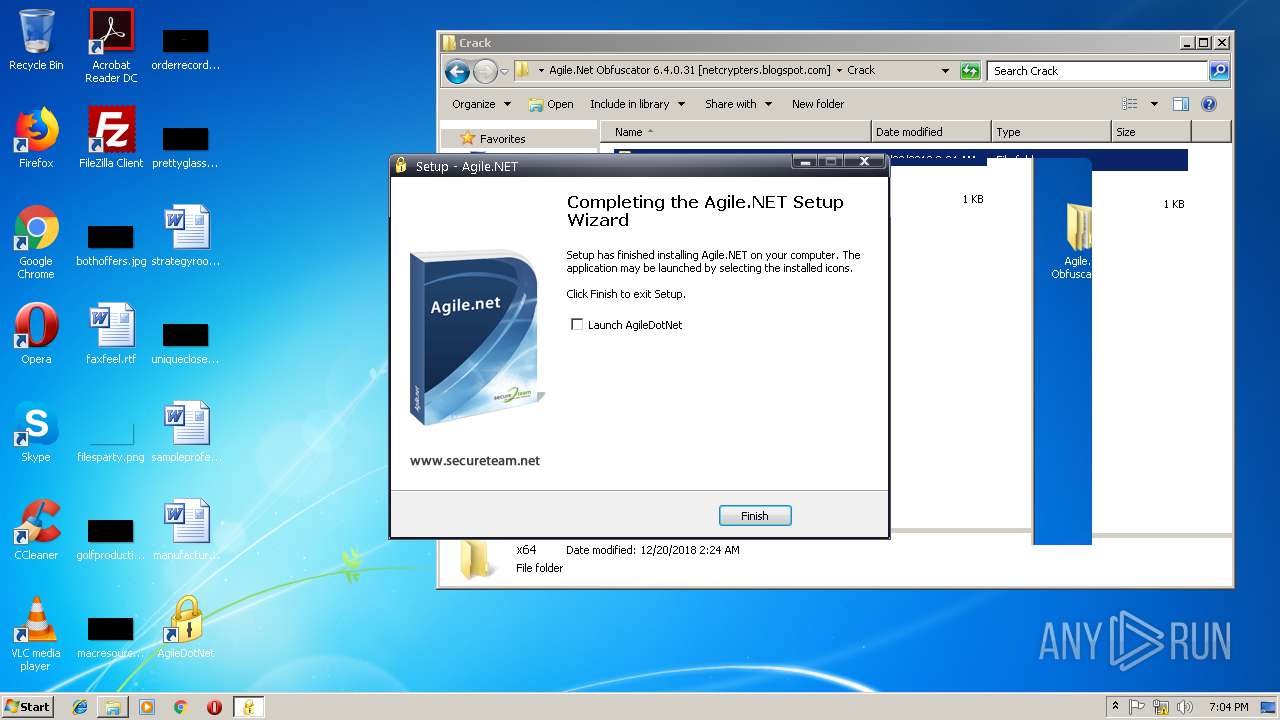The width and height of the screenshot is (1280, 720).
Task: Expand Include in library dropdown
Action: 637,104
